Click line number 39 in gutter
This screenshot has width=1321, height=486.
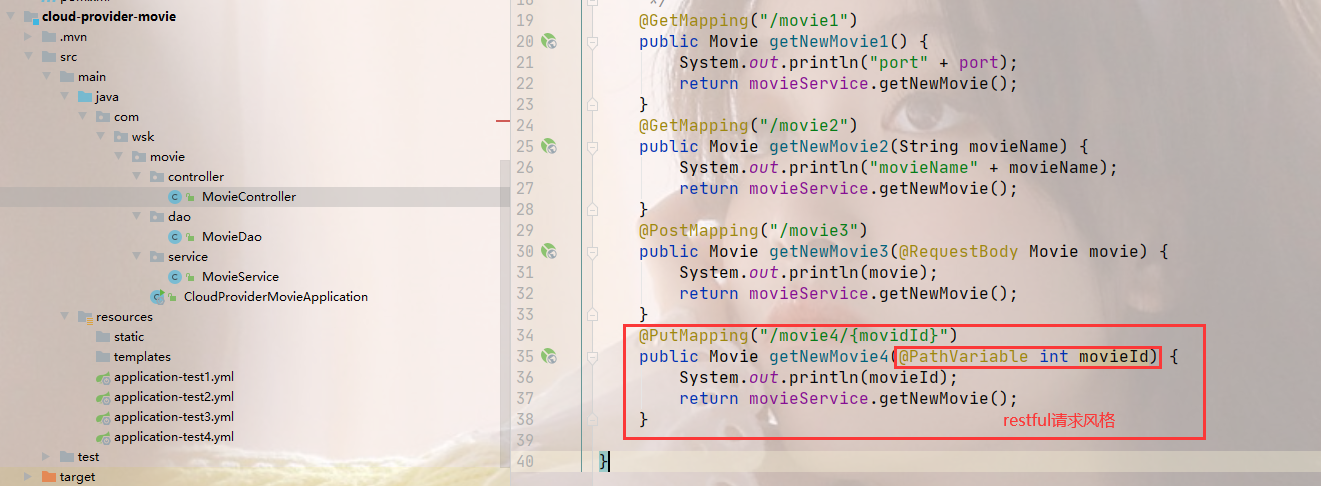click(x=524, y=440)
